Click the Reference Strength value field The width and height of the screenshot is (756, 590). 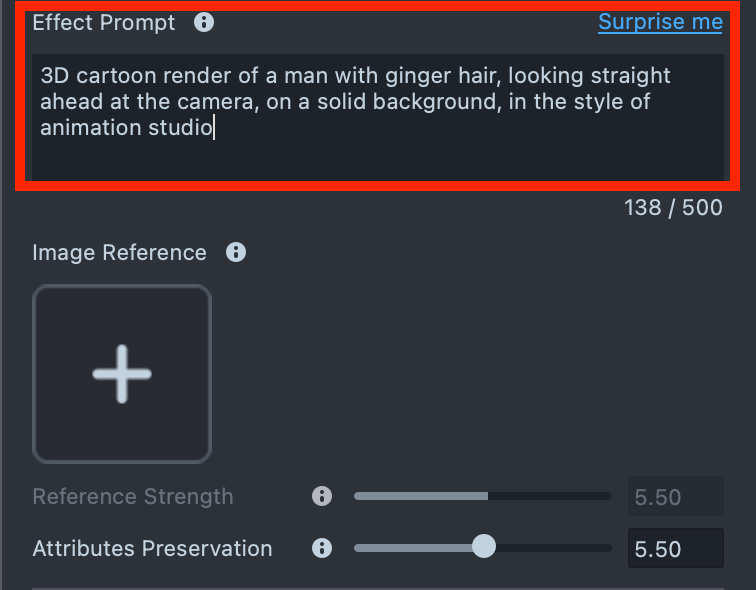pyautogui.click(x=674, y=497)
